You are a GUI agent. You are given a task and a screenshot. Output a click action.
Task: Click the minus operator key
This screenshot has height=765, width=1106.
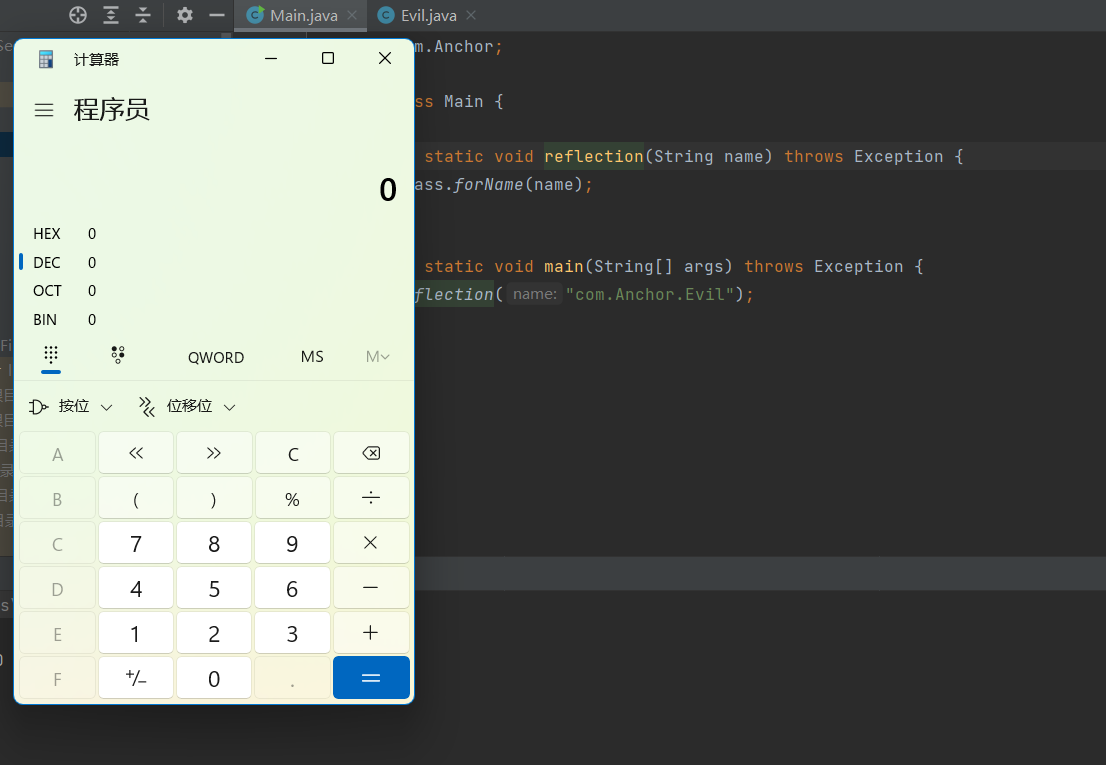coord(371,588)
